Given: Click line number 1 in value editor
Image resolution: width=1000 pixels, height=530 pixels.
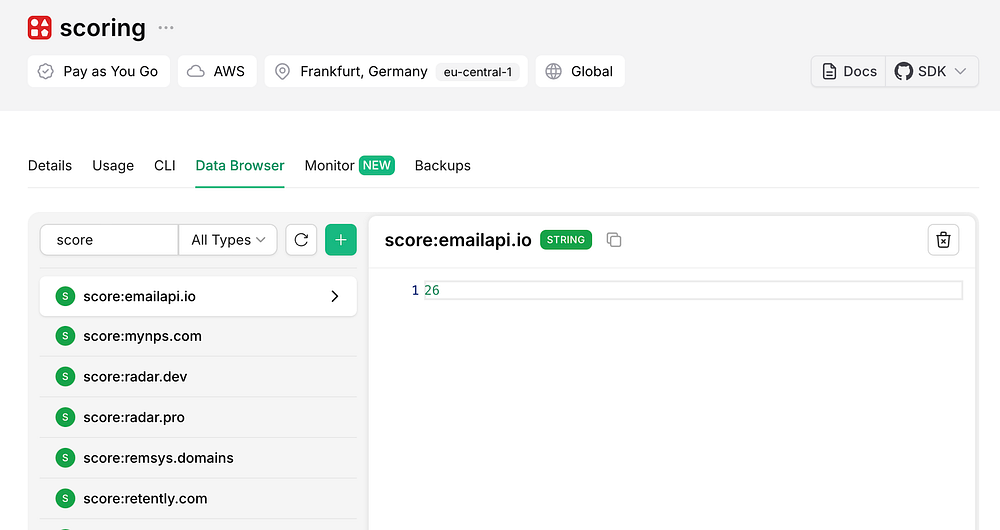Looking at the screenshot, I should click(415, 290).
